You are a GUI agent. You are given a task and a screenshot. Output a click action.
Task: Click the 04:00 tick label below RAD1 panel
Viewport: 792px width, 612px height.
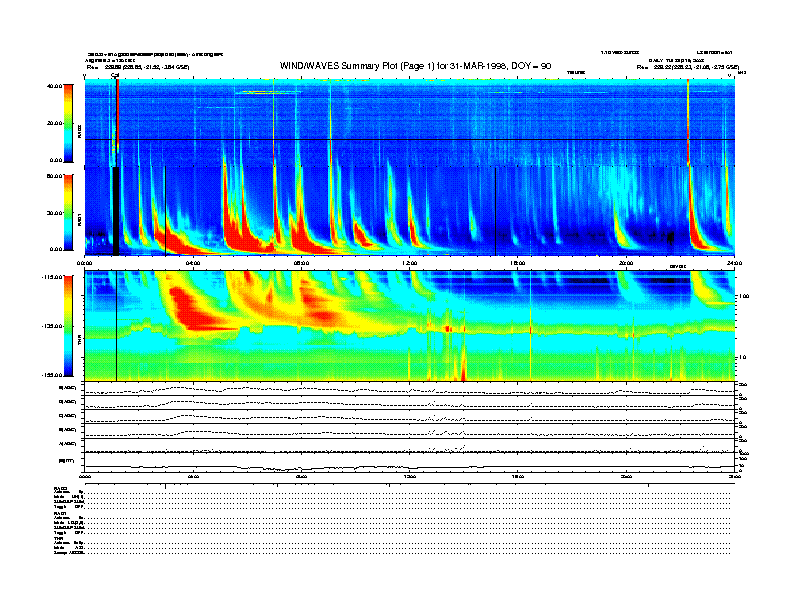point(193,263)
